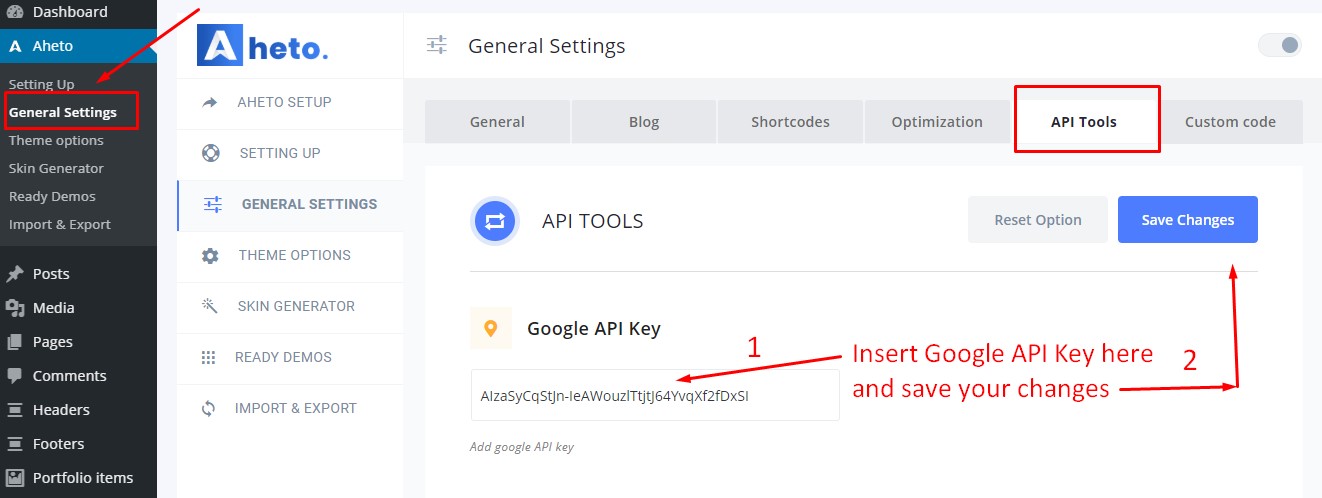The width and height of the screenshot is (1322, 498).
Task: Click the sliders icon in General Settings header
Action: click(437, 45)
